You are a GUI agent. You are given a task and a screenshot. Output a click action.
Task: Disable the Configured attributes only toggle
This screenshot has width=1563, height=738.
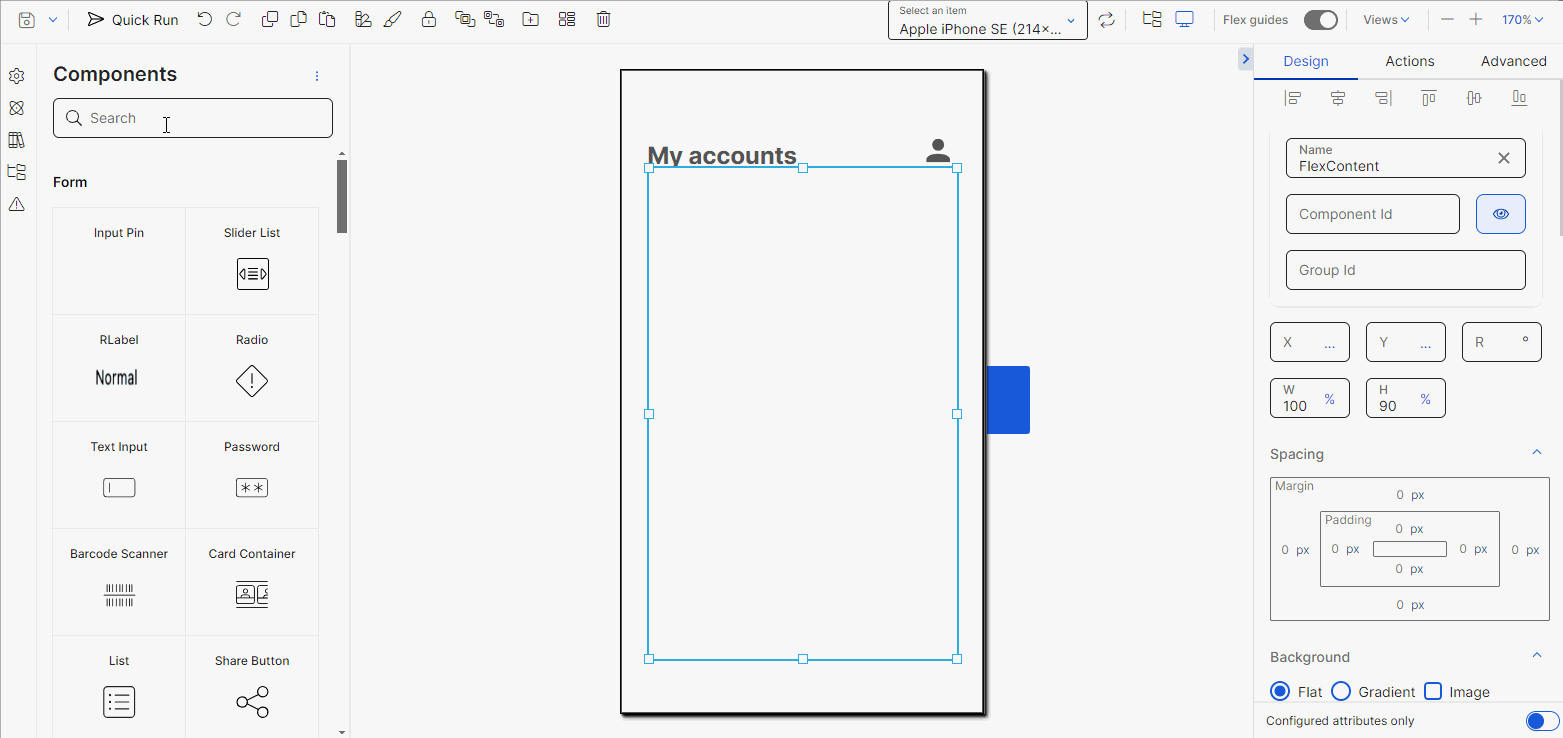pos(1541,720)
